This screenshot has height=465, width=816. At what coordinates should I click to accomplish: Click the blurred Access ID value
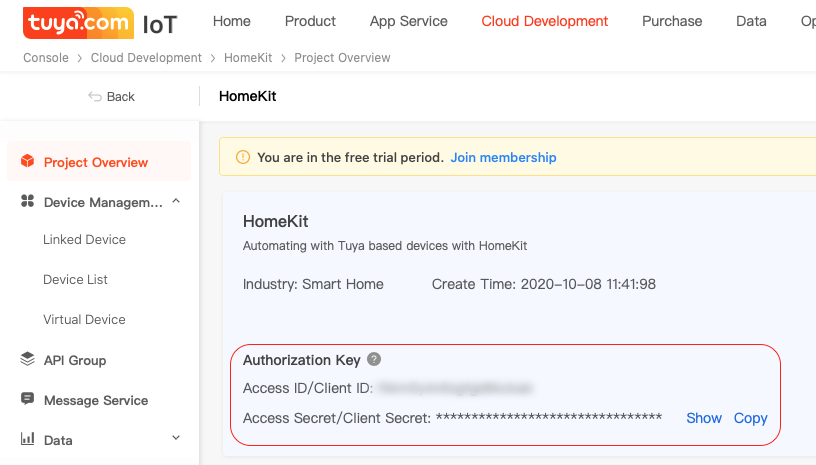coord(456,388)
